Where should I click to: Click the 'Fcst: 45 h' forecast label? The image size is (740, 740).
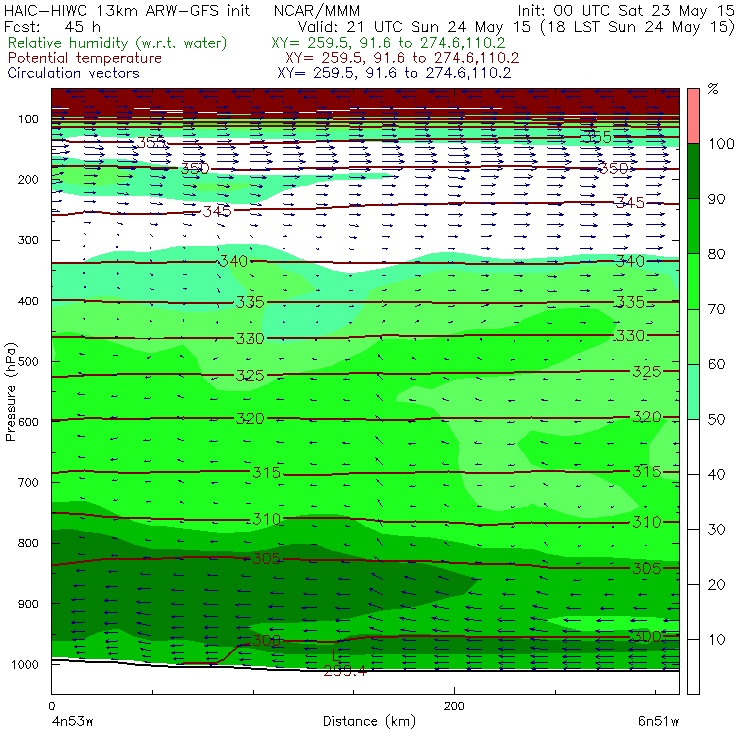click(52, 27)
